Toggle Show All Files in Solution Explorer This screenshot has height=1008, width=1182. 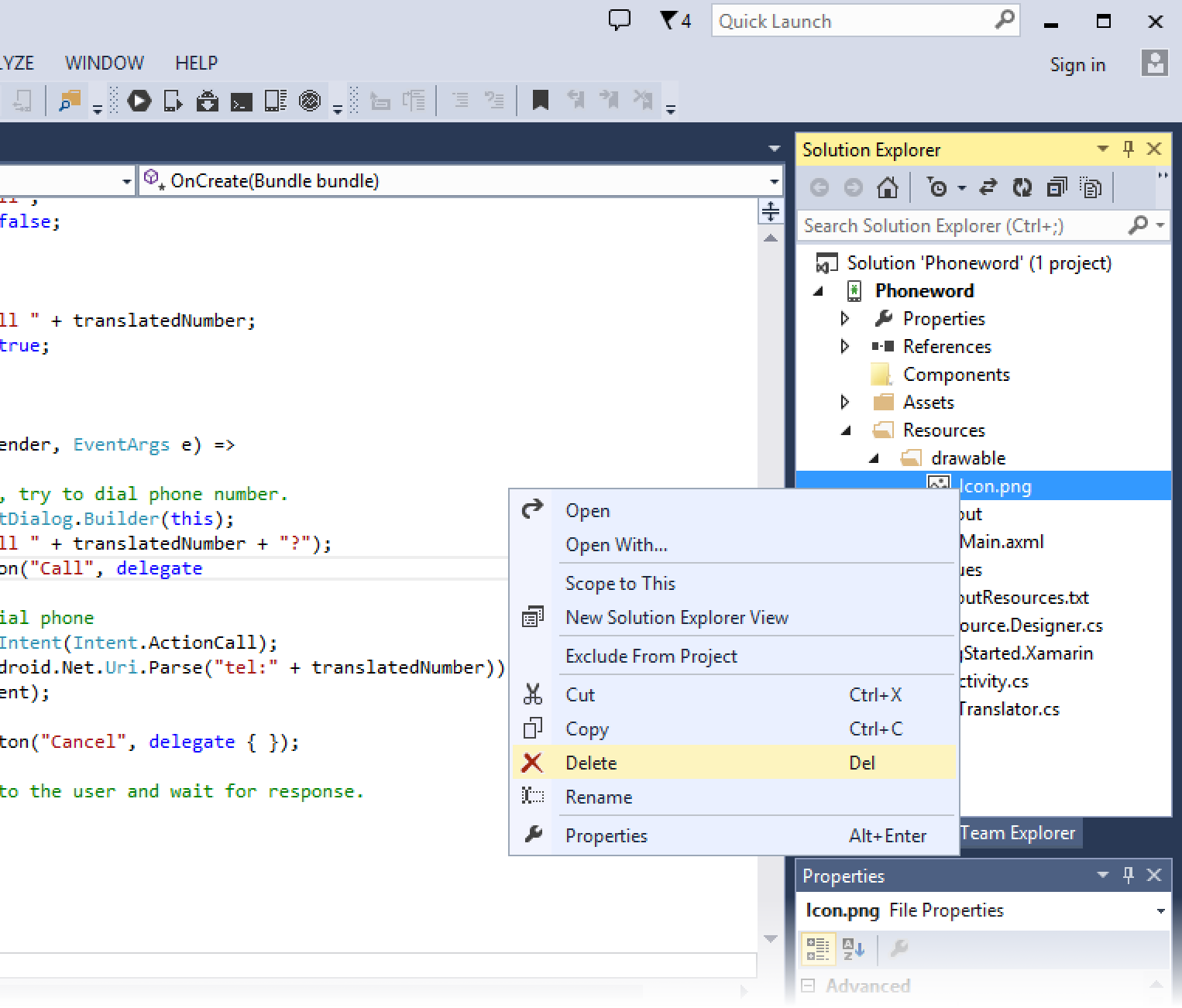coord(1091,187)
